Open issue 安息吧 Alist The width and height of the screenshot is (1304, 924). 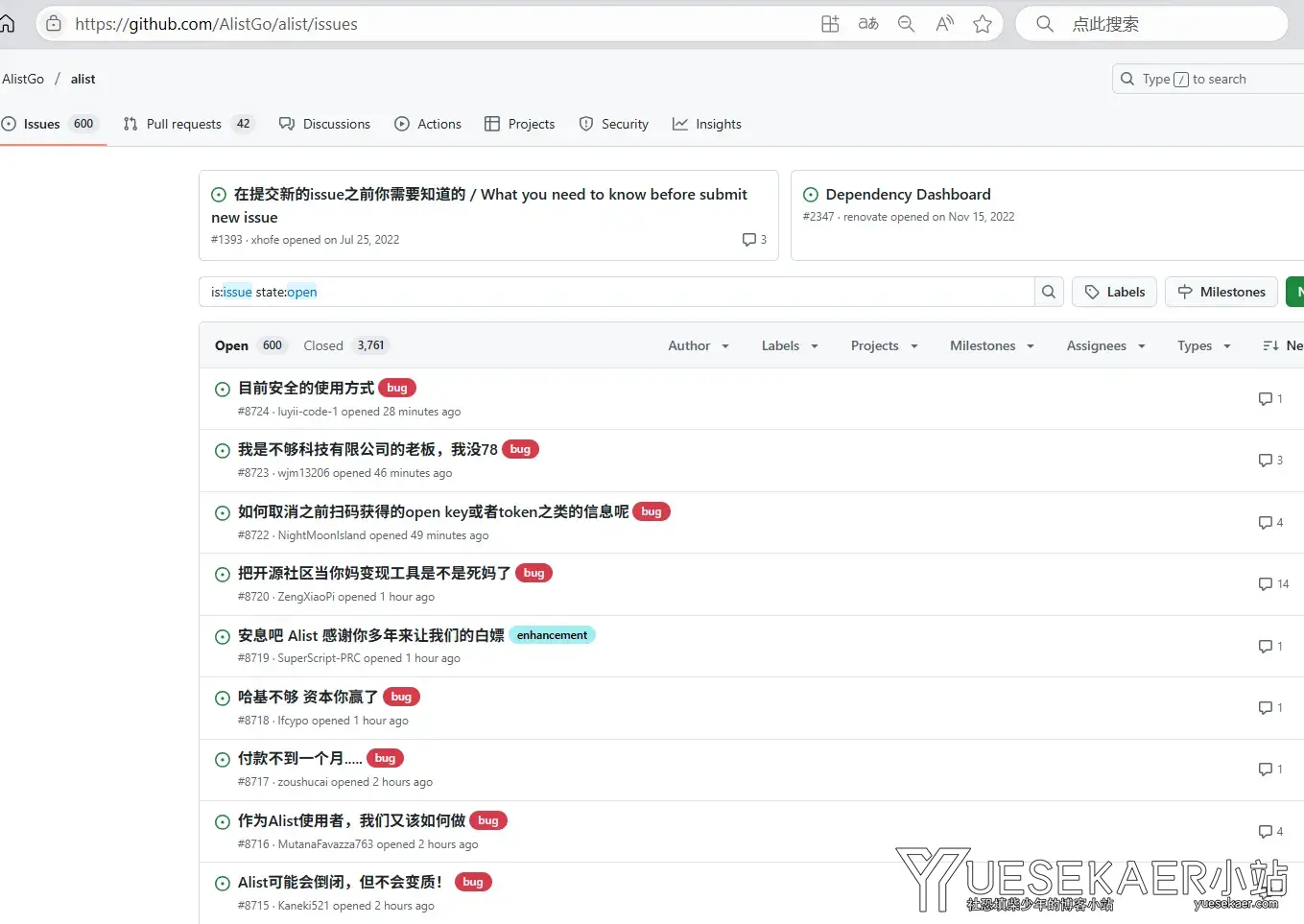pos(370,635)
